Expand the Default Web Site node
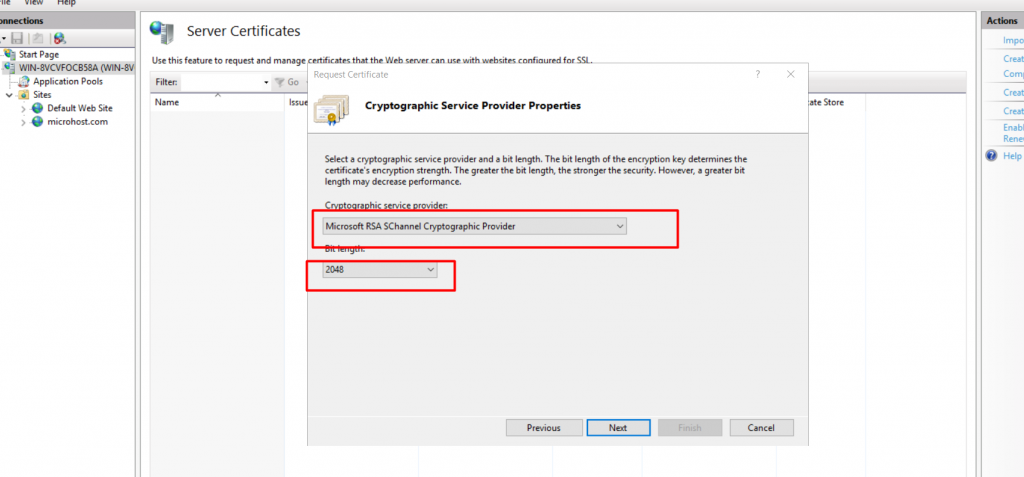Image resolution: width=1024 pixels, height=477 pixels. click(24, 108)
